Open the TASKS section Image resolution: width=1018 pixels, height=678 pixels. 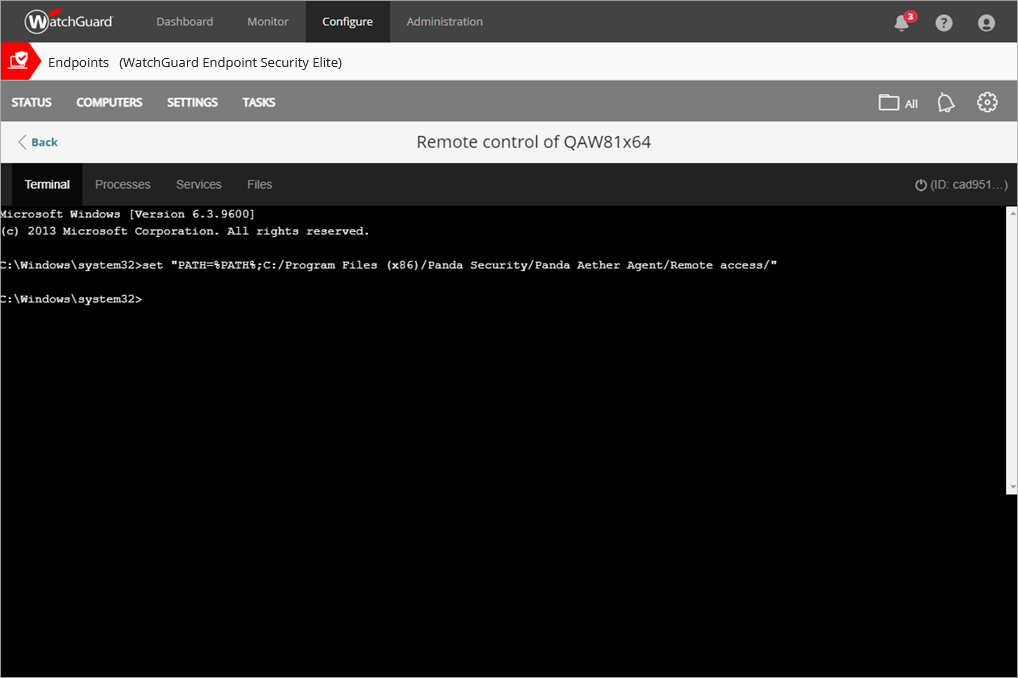258,102
